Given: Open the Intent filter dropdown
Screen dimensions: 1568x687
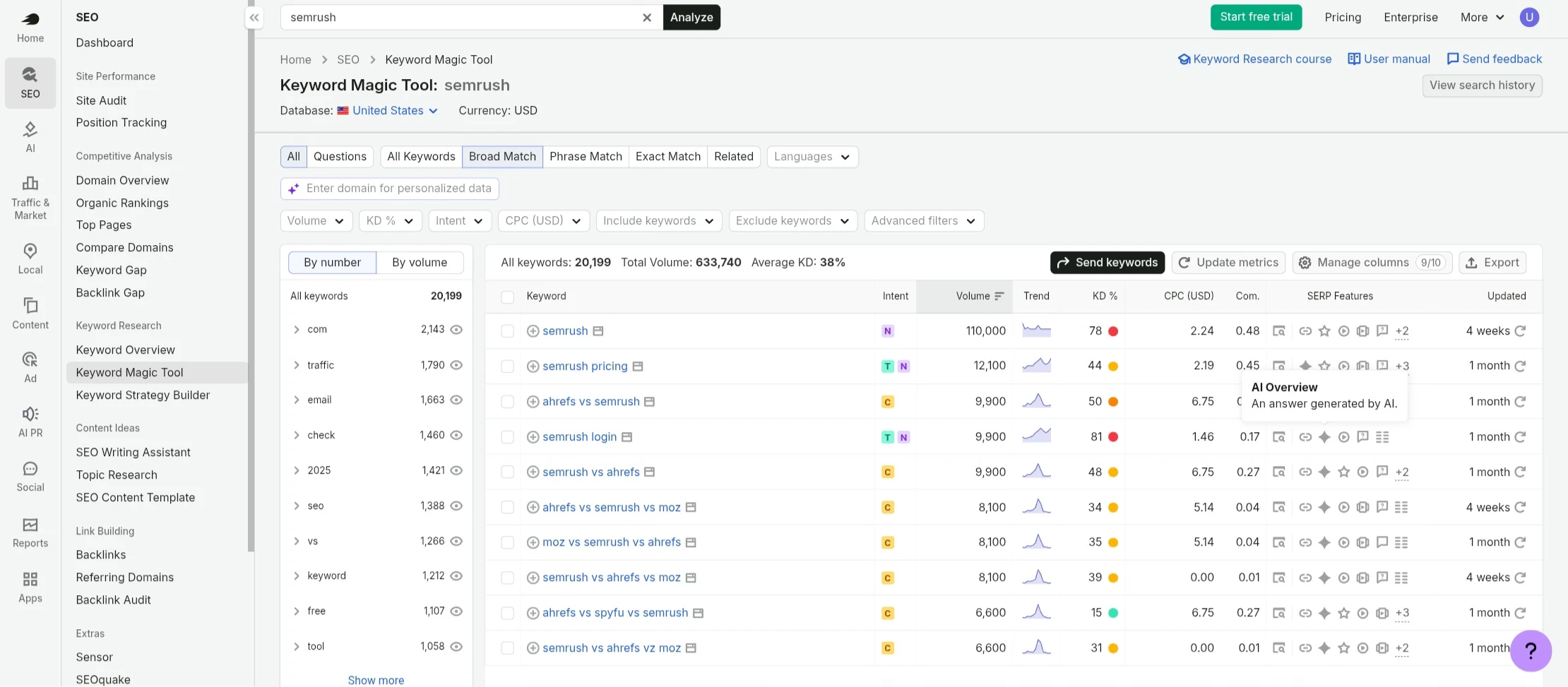Looking at the screenshot, I should 459,221.
